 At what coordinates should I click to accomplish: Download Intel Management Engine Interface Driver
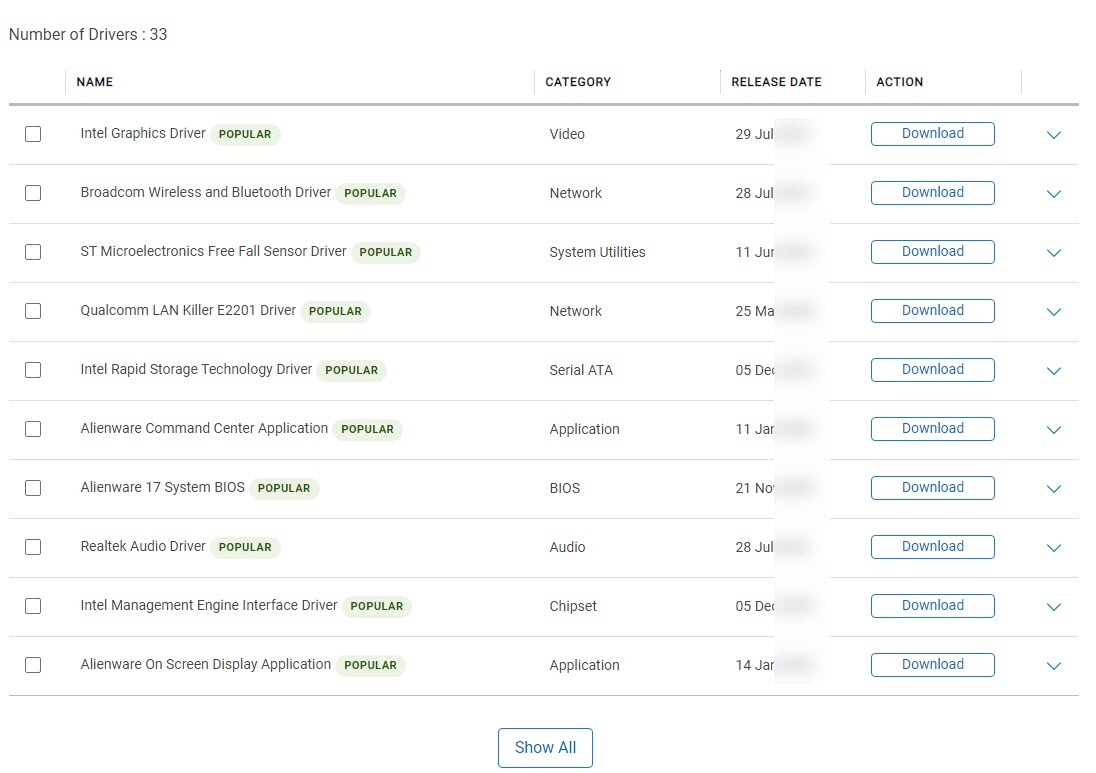pos(932,606)
